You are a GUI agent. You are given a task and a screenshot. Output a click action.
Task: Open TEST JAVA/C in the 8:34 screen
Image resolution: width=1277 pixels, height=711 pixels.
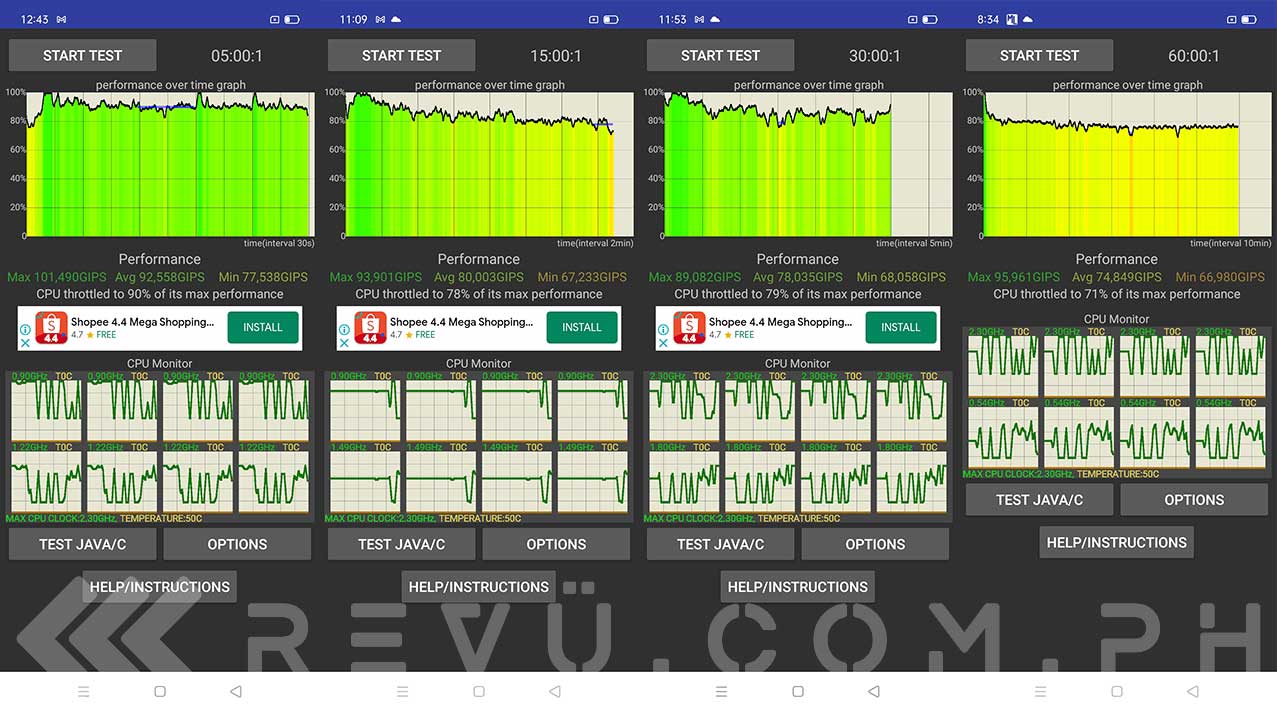1039,500
